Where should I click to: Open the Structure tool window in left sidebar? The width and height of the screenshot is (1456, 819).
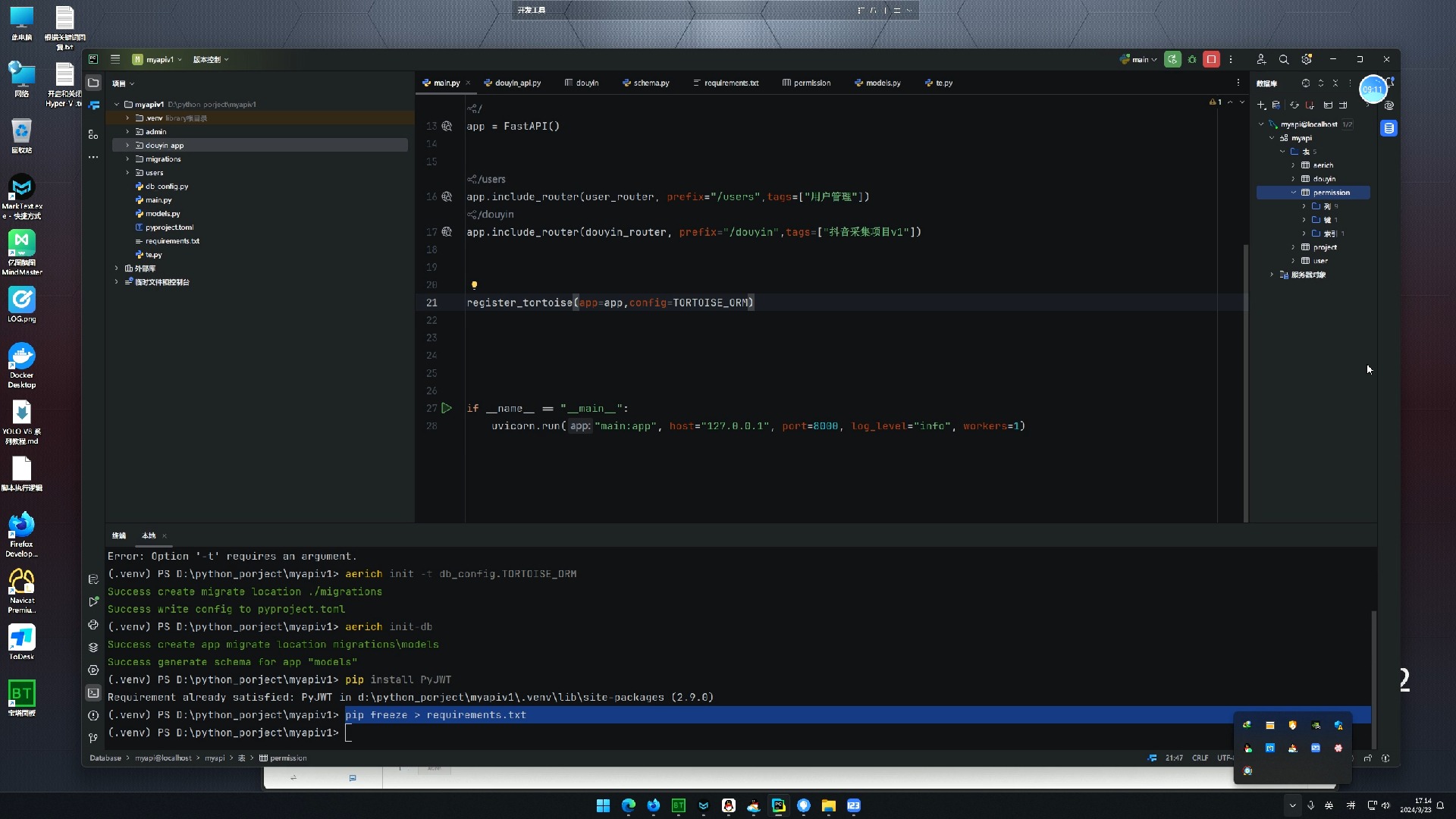pyautogui.click(x=93, y=134)
